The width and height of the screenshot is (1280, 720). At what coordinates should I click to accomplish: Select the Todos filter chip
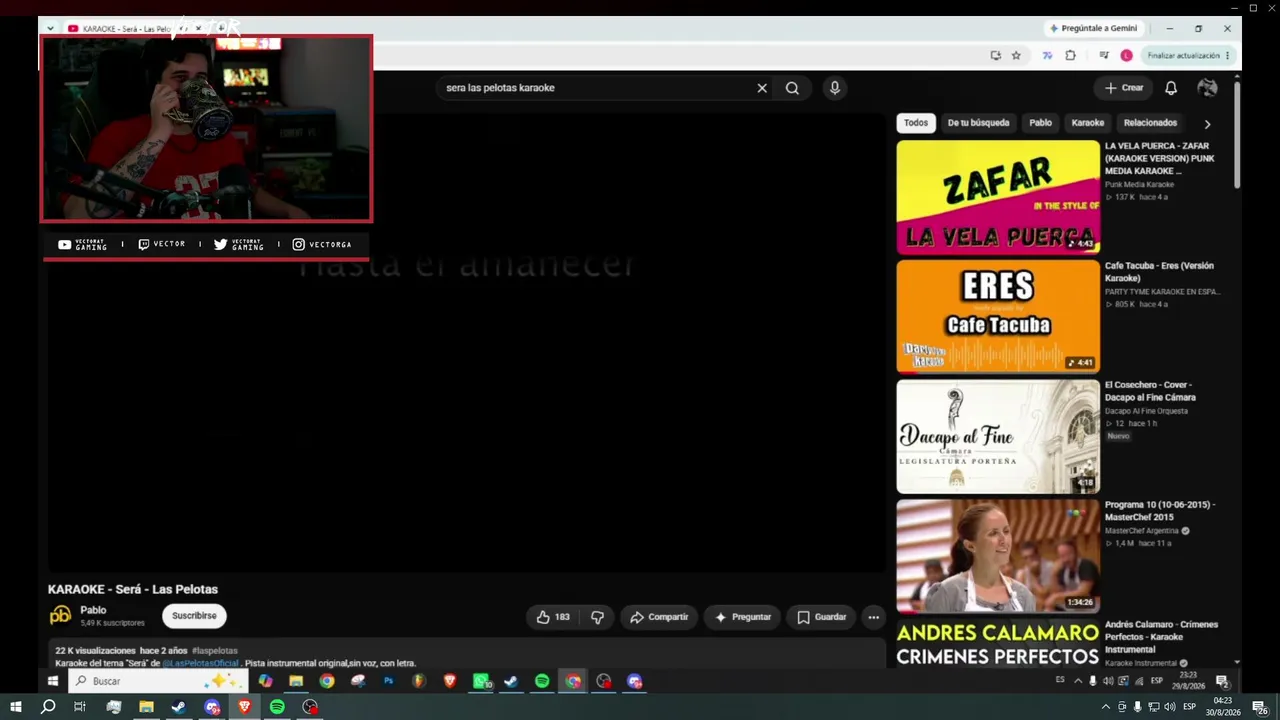(916, 123)
